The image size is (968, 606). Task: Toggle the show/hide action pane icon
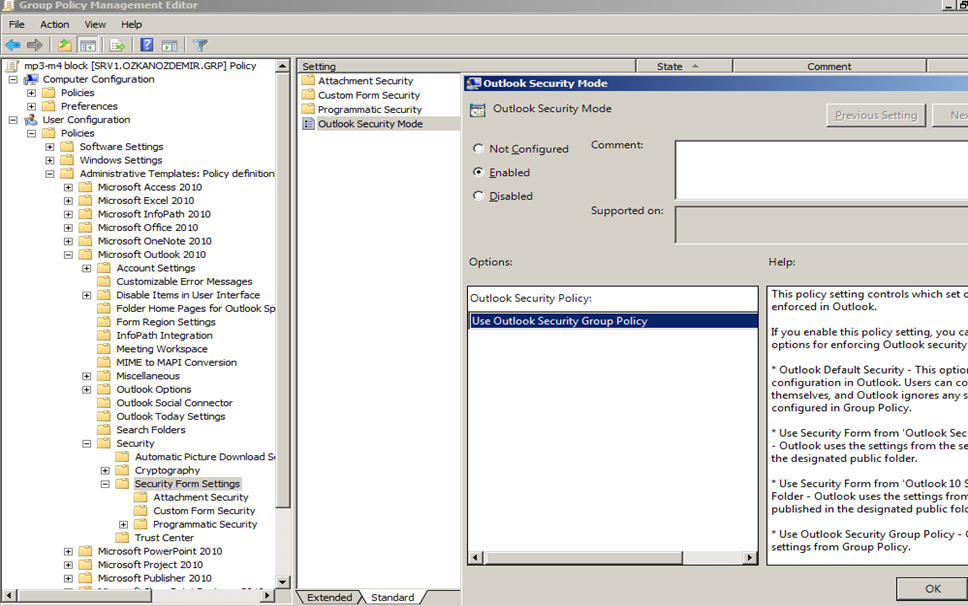pos(169,45)
